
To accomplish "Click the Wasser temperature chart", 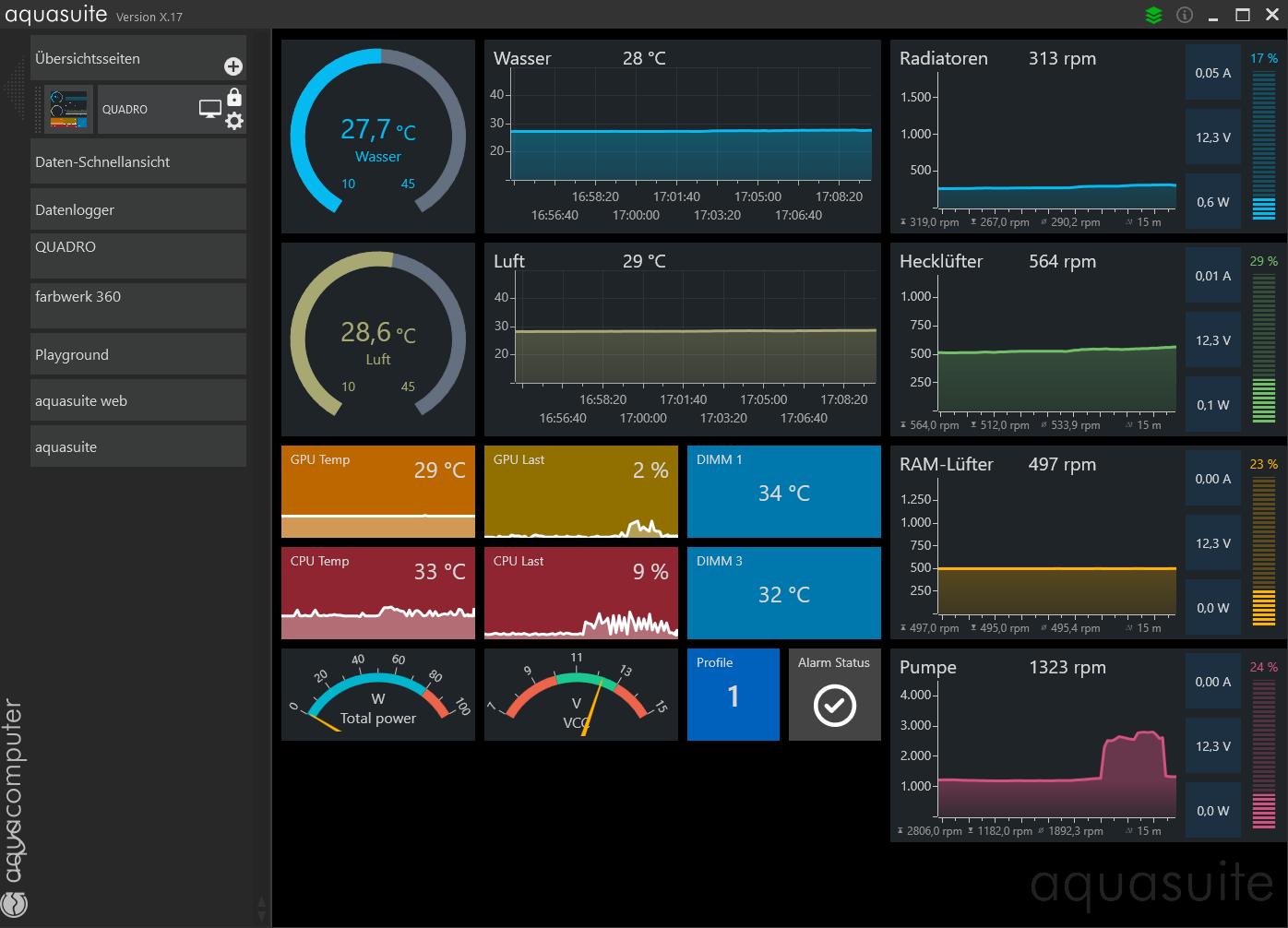I will [x=683, y=137].
